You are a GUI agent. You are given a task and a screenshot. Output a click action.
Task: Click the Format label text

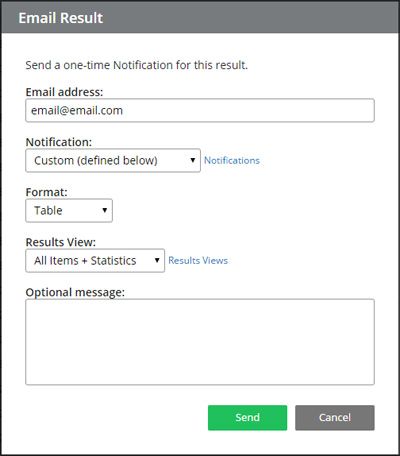coord(46,192)
